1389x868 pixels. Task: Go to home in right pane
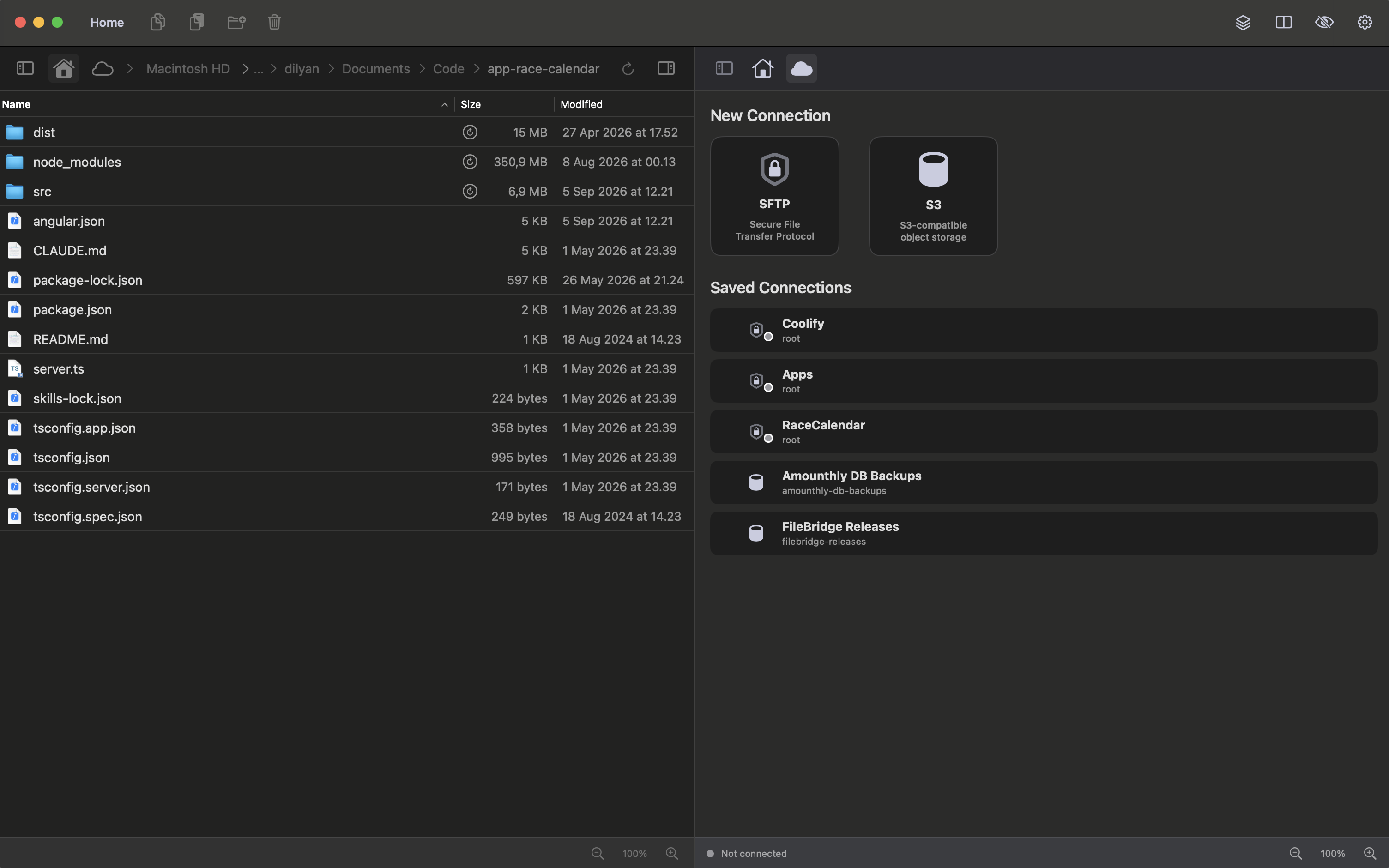(x=762, y=68)
